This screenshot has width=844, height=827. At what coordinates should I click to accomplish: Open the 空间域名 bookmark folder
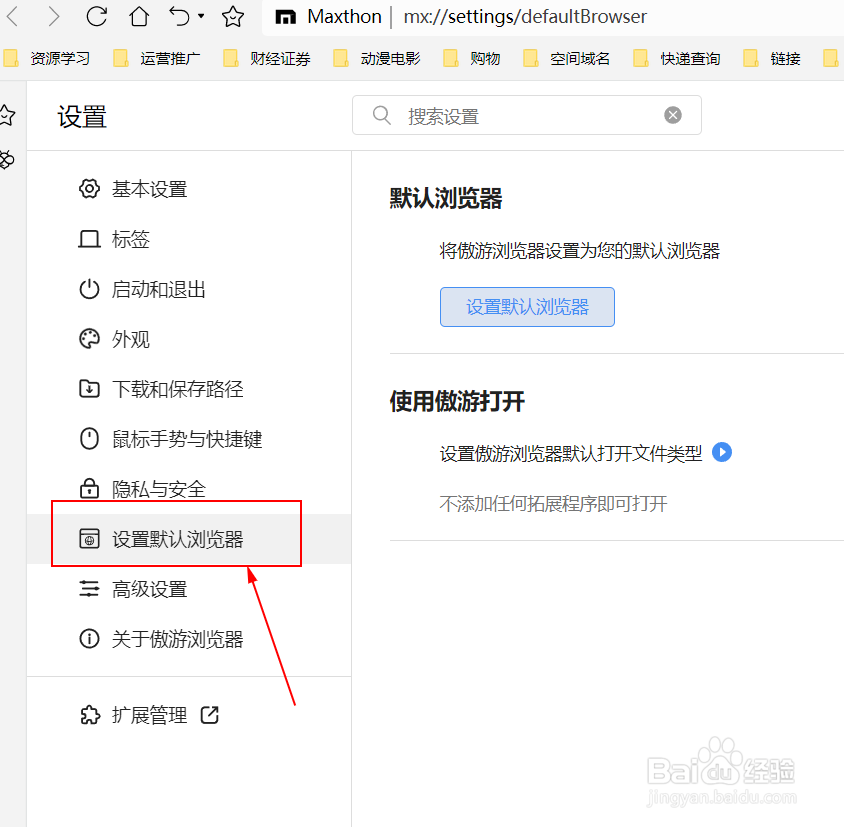(566, 58)
